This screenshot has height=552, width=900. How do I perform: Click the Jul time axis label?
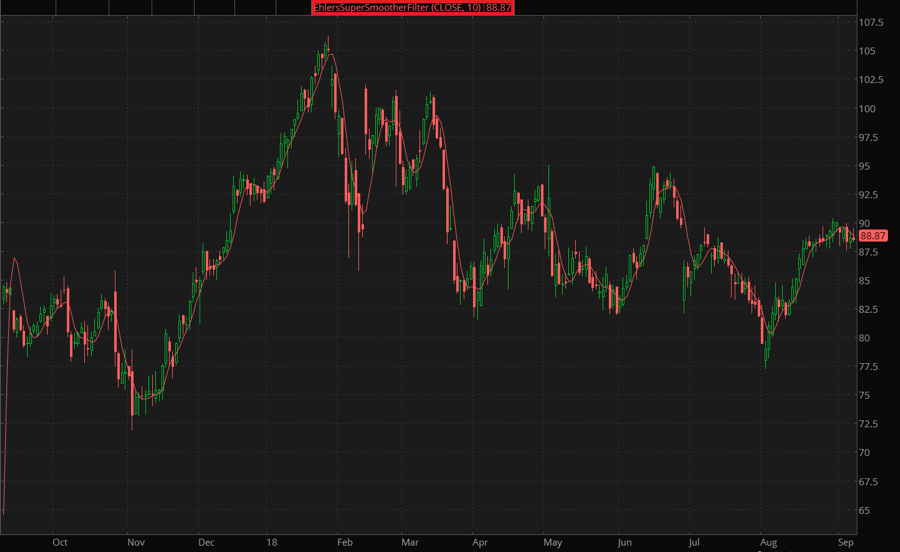click(693, 542)
